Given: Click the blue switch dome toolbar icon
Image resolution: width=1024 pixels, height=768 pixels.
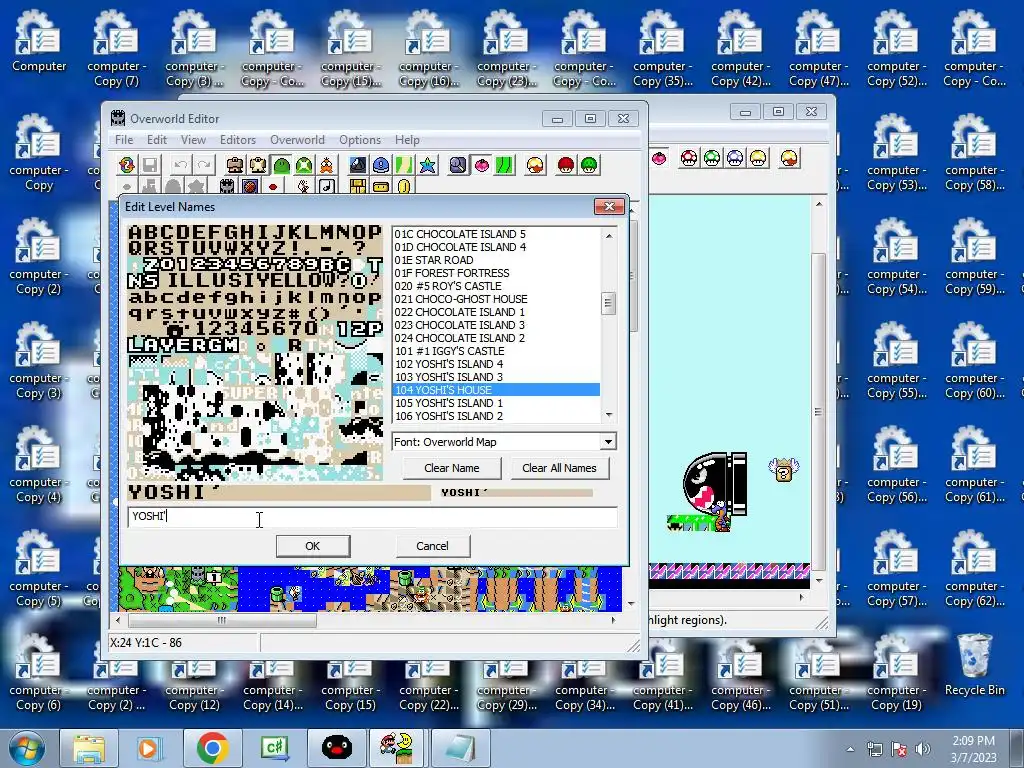Looking at the screenshot, I should (x=381, y=165).
